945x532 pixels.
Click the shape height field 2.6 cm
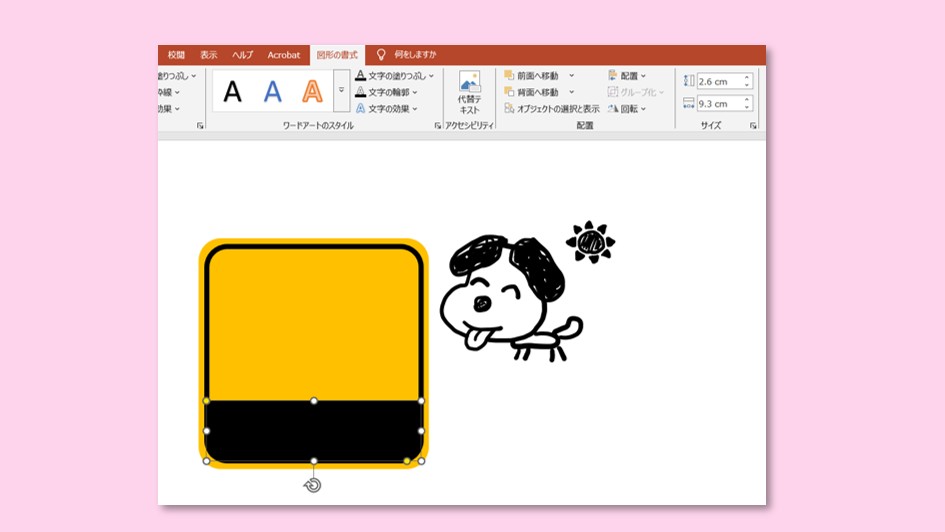718,81
